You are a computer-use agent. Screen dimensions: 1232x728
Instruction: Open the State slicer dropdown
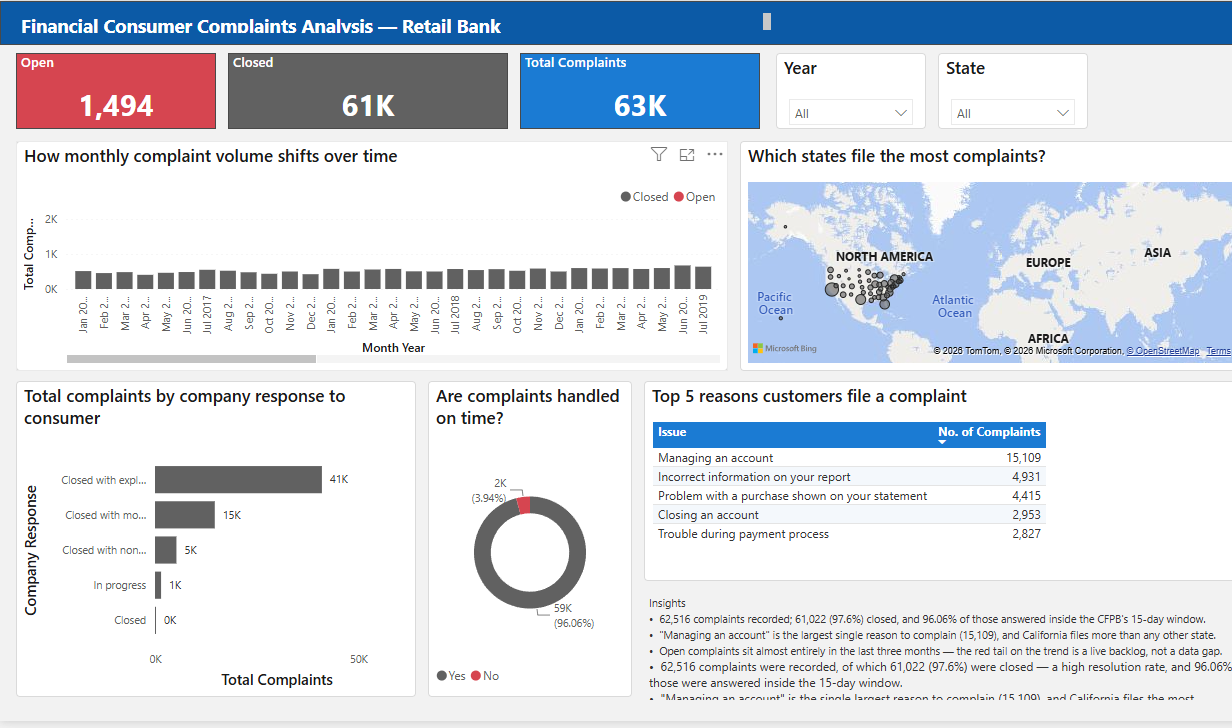point(1013,113)
